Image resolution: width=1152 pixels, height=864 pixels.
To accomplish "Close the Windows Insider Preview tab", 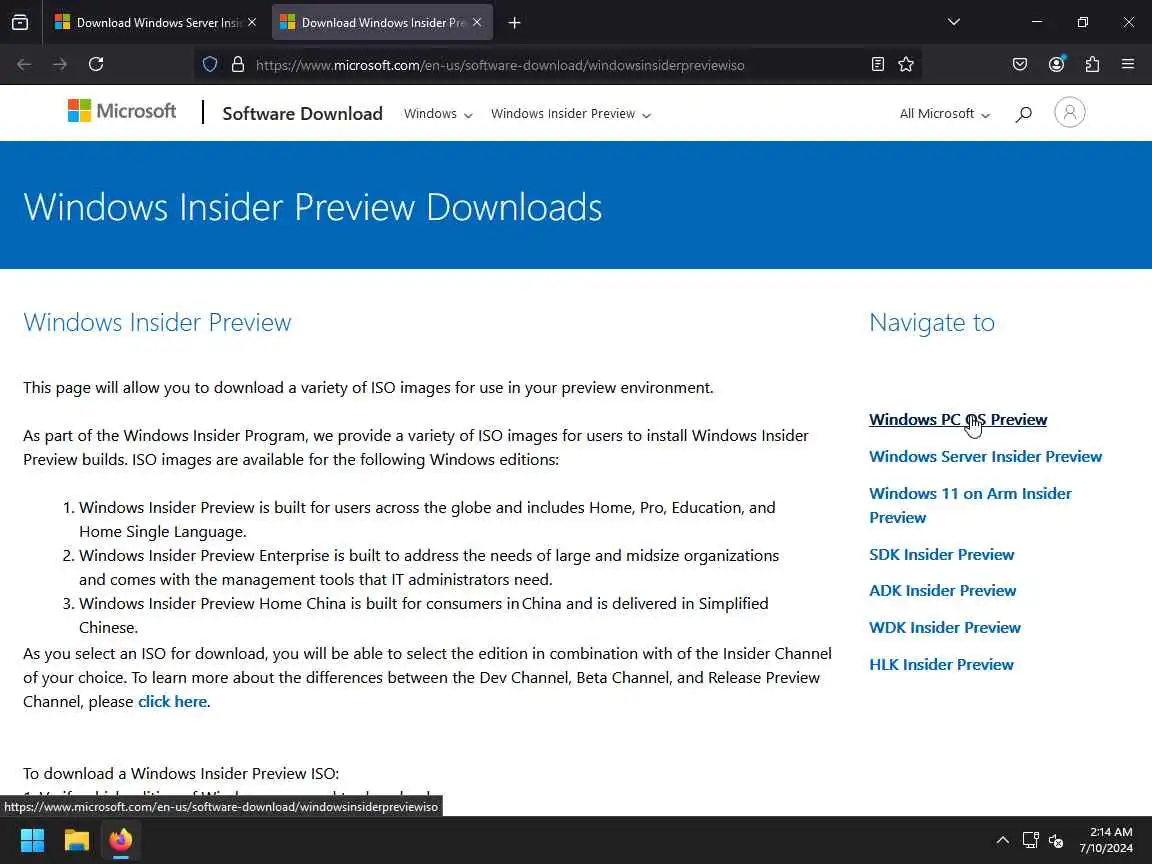I will (477, 23).
